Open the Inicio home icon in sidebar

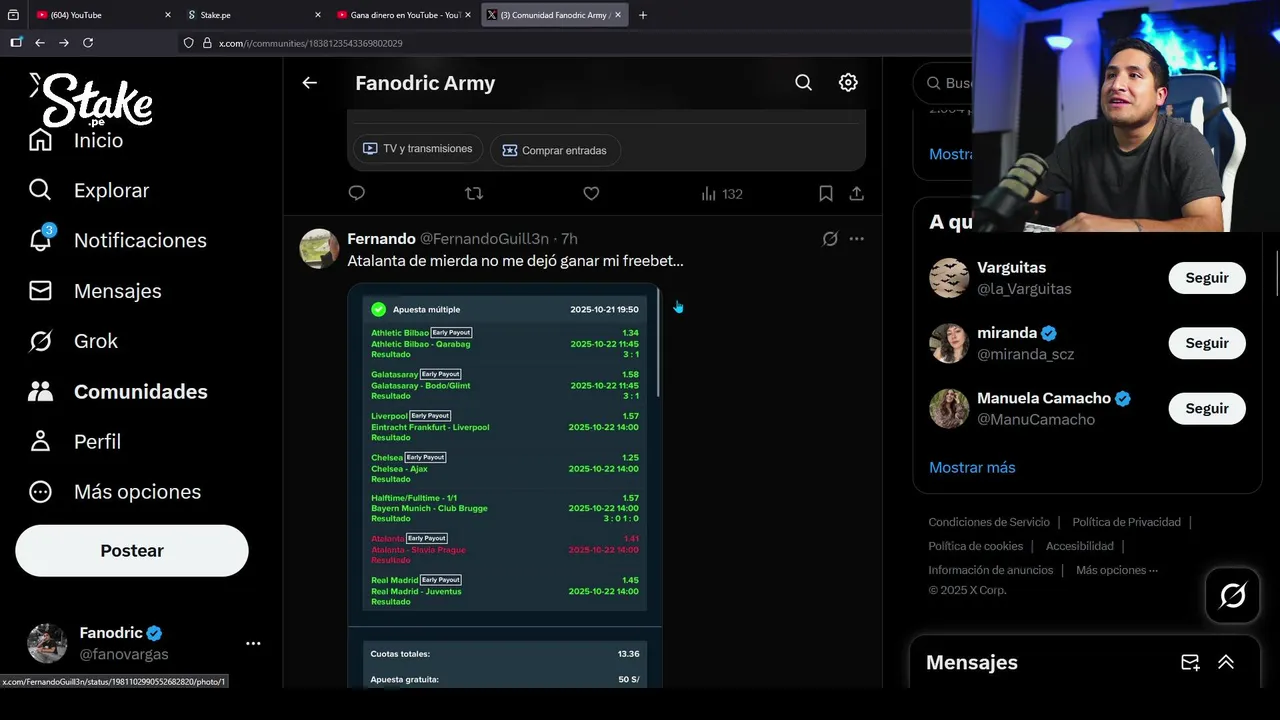(x=40, y=140)
